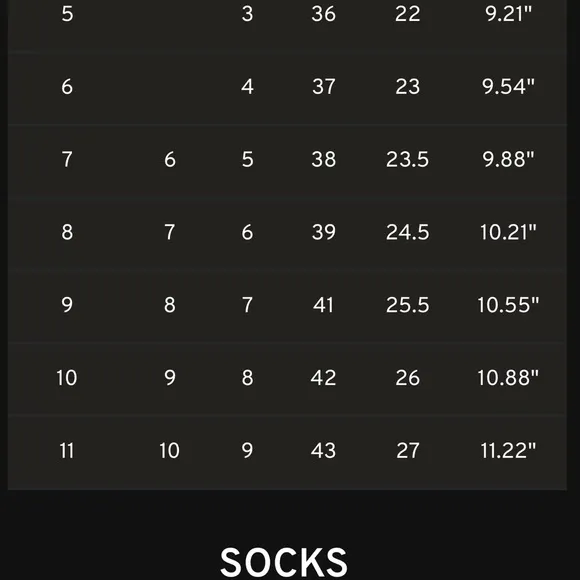Select the 9.88" inch cell

508,159
